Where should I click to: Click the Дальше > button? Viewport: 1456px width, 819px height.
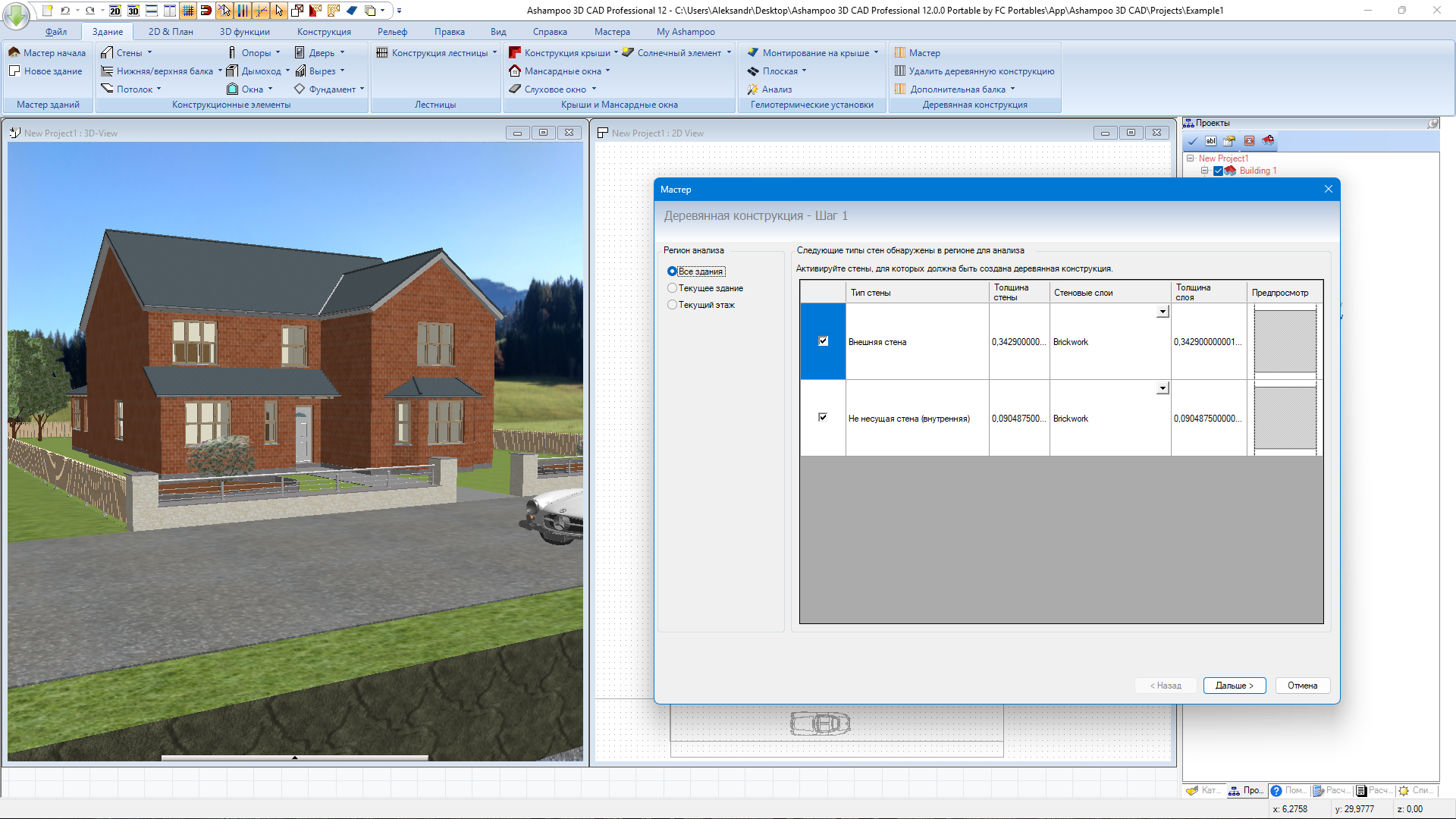[1234, 686]
